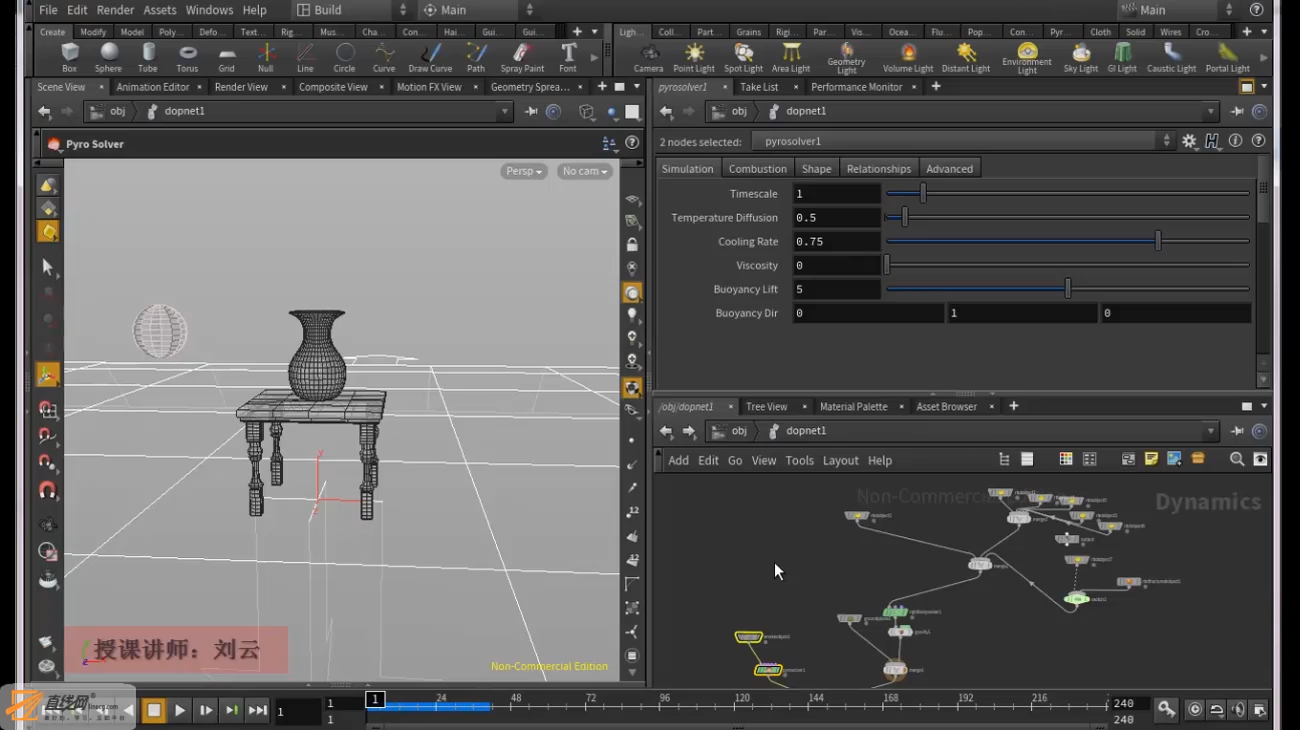Select the Box tool on the Create shelf
Image resolution: width=1300 pixels, height=730 pixels.
(69, 57)
